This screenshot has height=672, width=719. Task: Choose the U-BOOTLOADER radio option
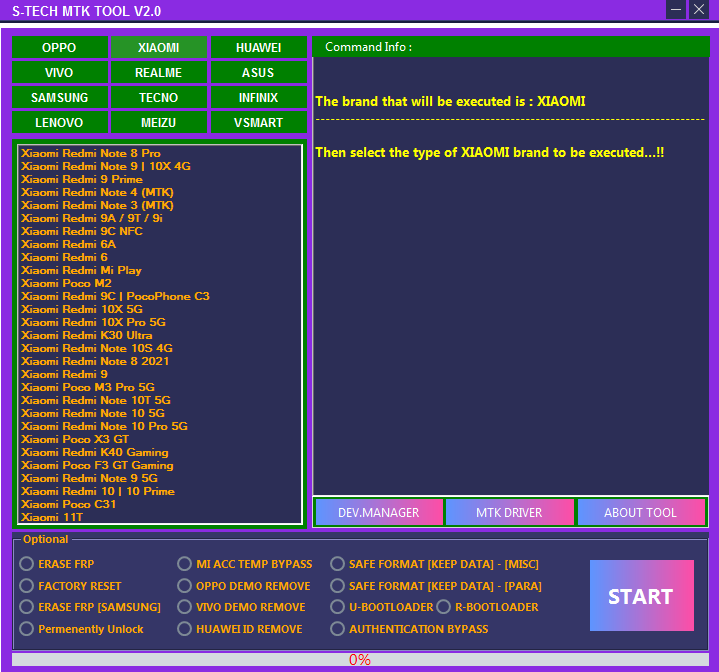point(382,607)
